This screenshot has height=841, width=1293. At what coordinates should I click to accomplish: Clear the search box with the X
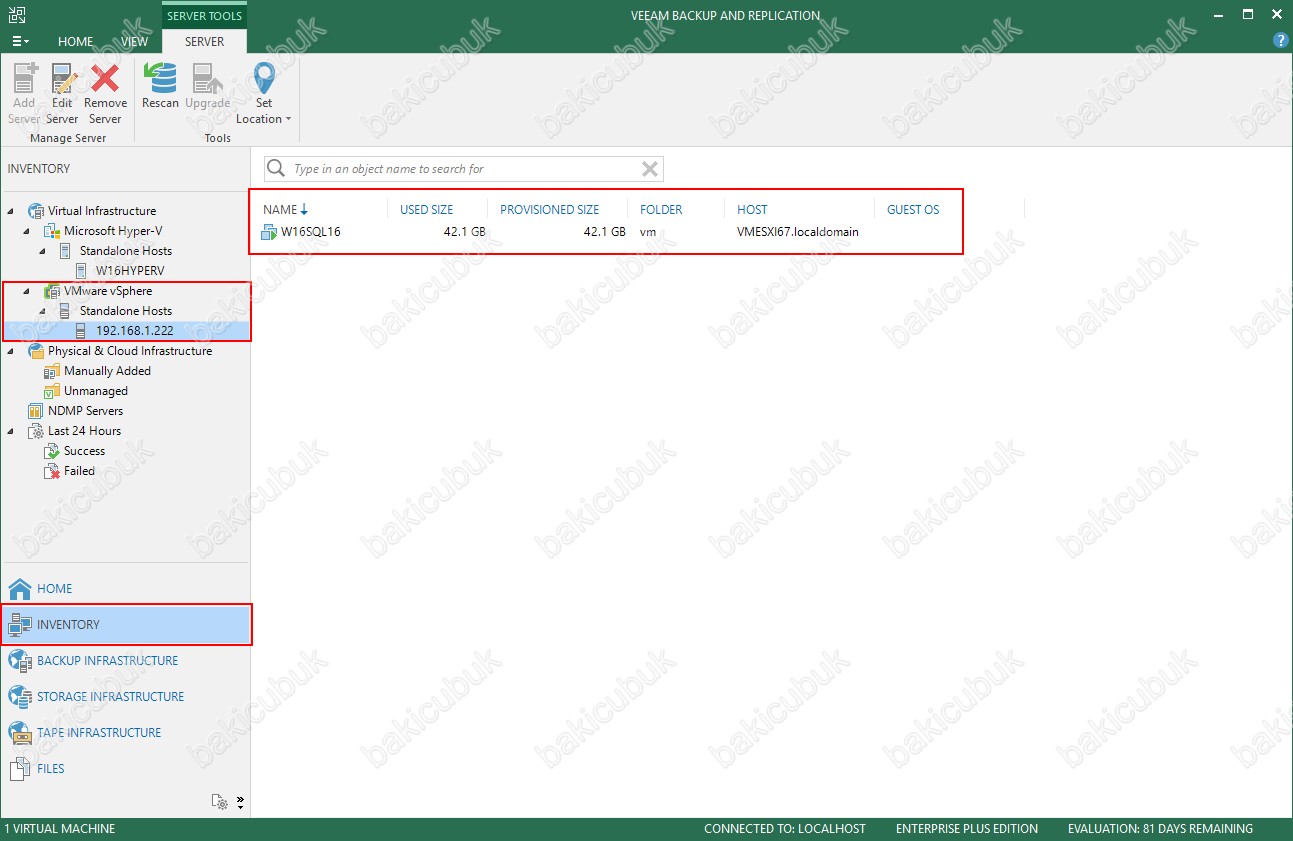(650, 169)
